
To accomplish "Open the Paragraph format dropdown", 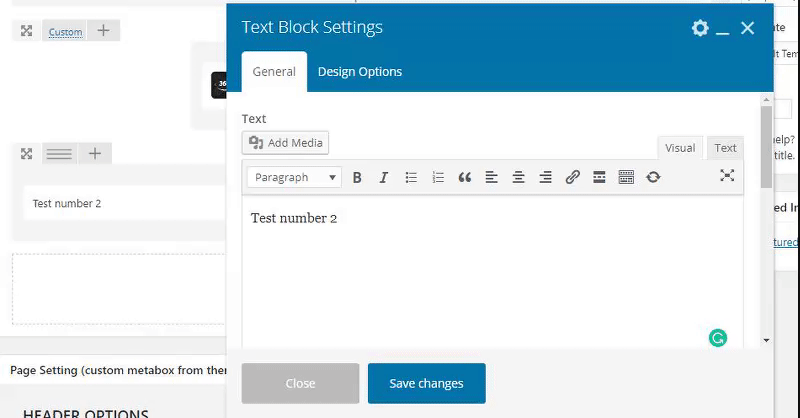I will (294, 177).
